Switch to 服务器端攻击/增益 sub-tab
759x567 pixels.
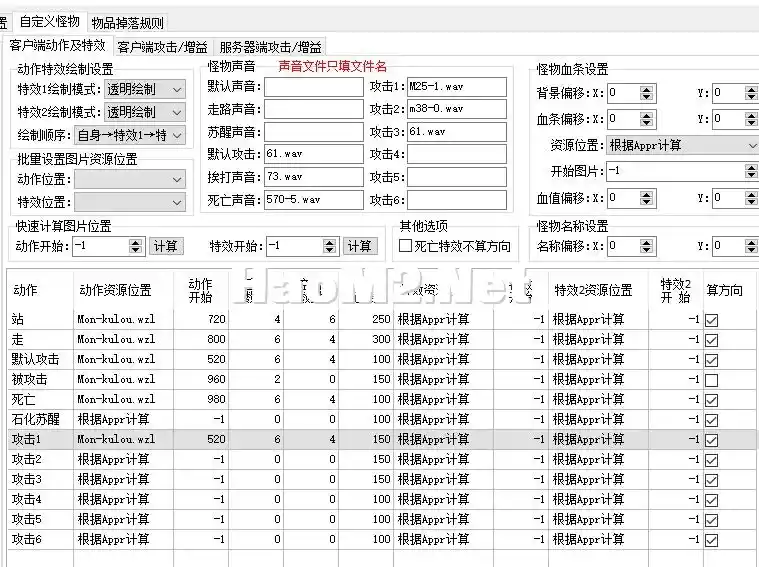pyautogui.click(x=270, y=47)
